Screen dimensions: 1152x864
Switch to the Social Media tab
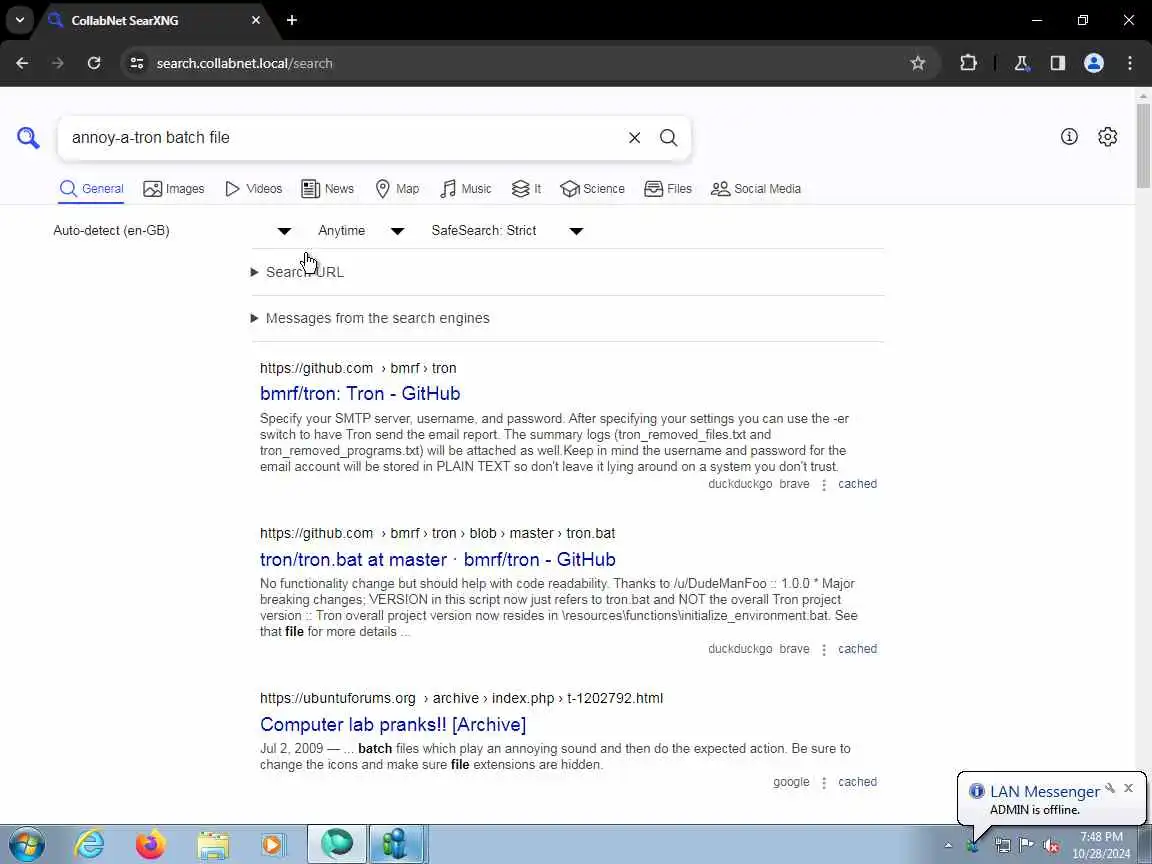click(x=756, y=189)
